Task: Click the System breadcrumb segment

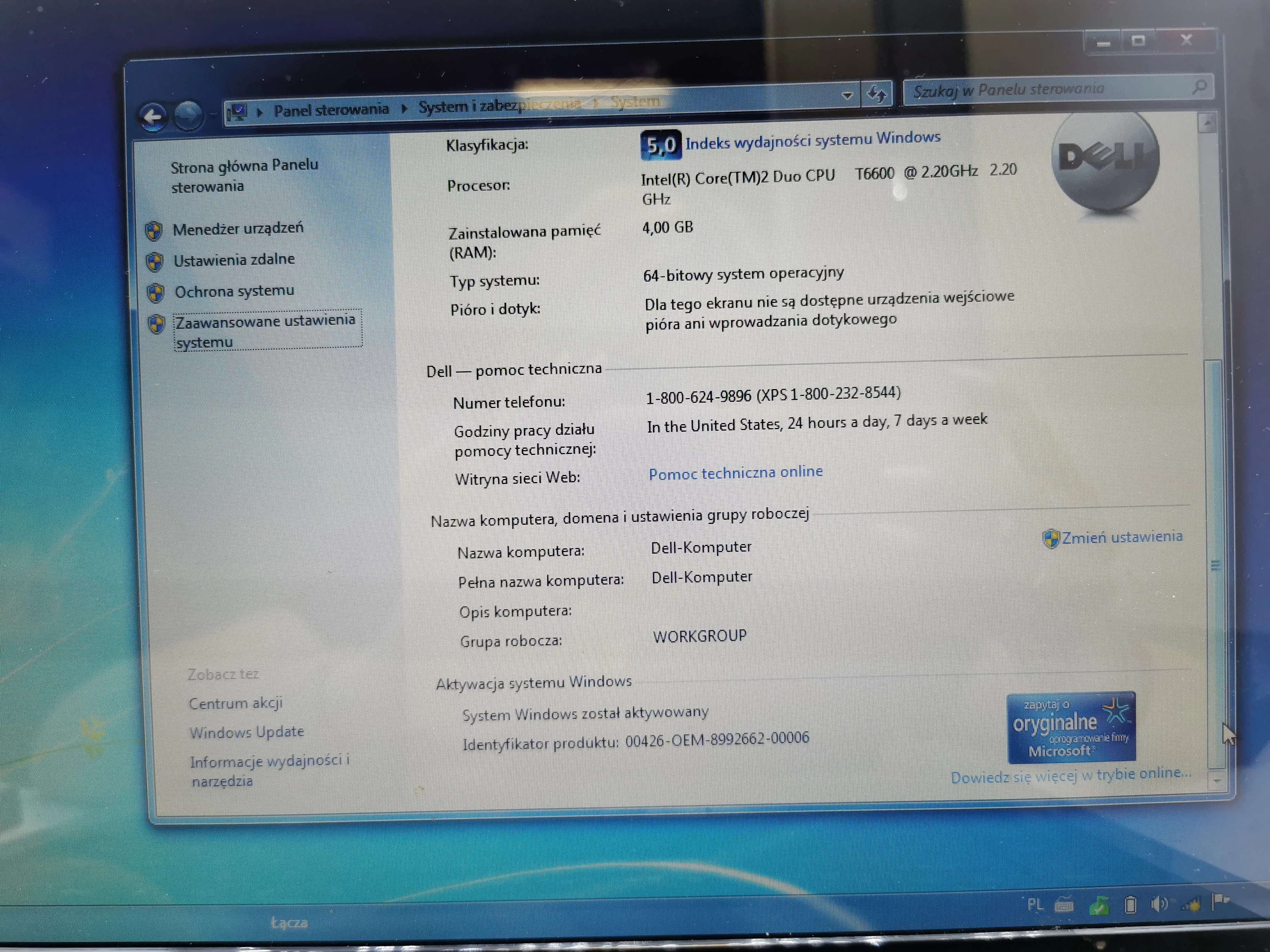Action: [635, 102]
